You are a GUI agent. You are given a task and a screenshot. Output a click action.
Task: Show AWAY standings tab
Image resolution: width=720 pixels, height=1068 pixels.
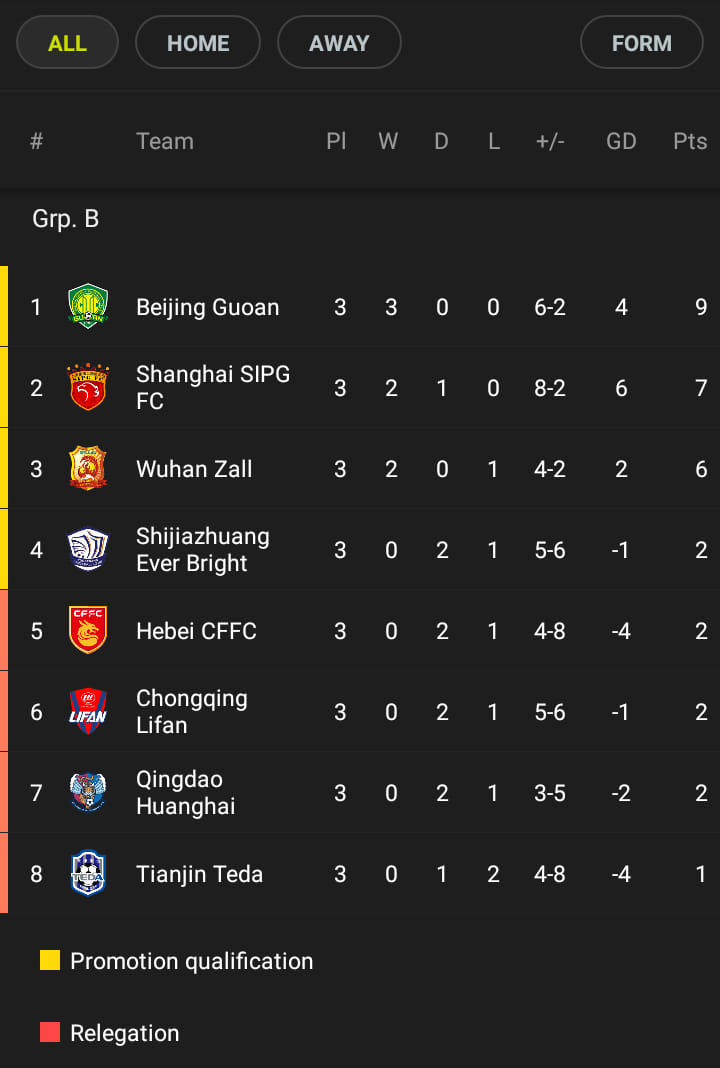coord(339,43)
